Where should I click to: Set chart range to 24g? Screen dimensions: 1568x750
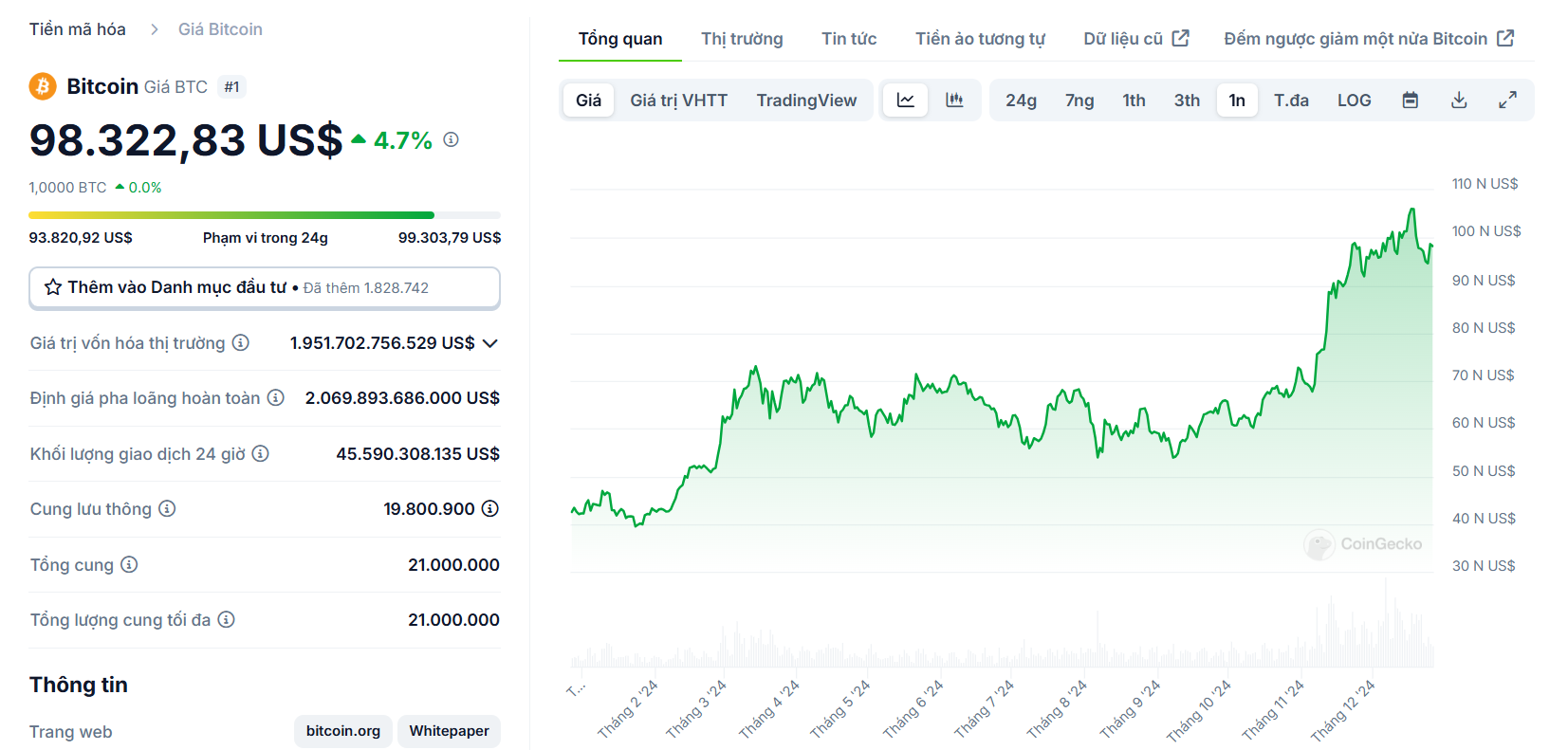tap(1021, 101)
